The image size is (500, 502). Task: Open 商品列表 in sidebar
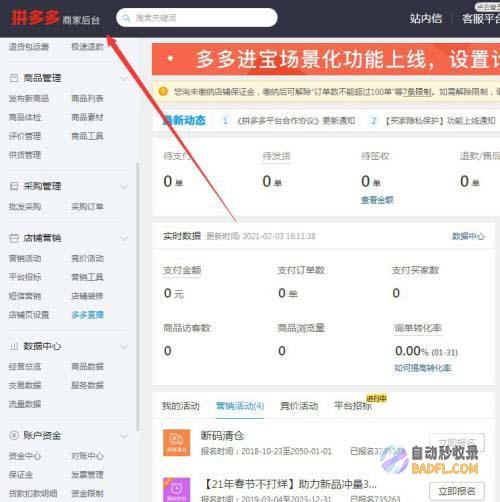(x=87, y=98)
